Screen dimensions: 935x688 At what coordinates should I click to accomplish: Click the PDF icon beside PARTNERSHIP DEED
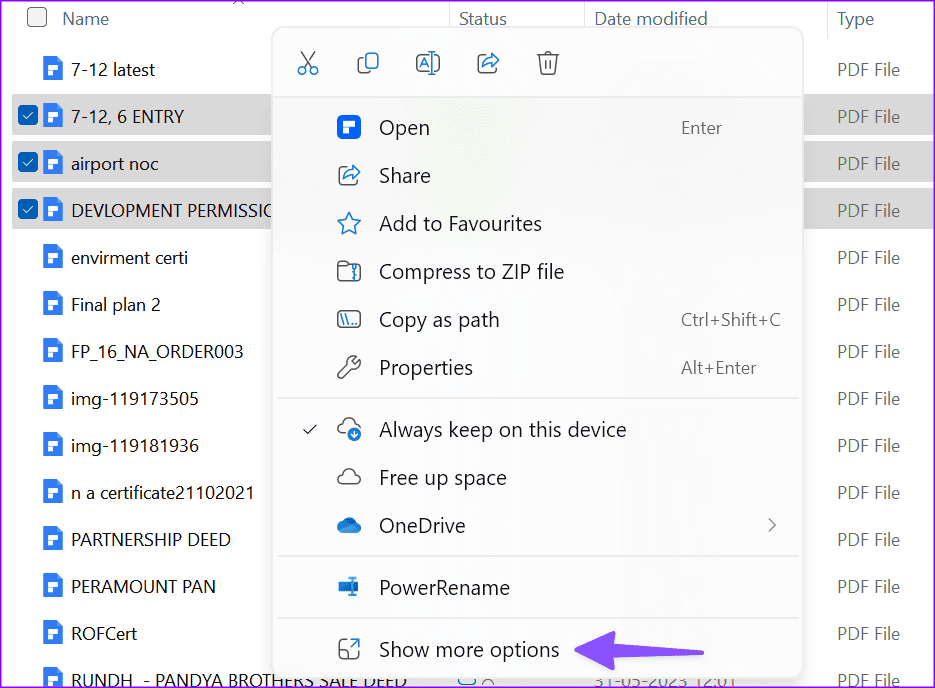click(x=53, y=538)
